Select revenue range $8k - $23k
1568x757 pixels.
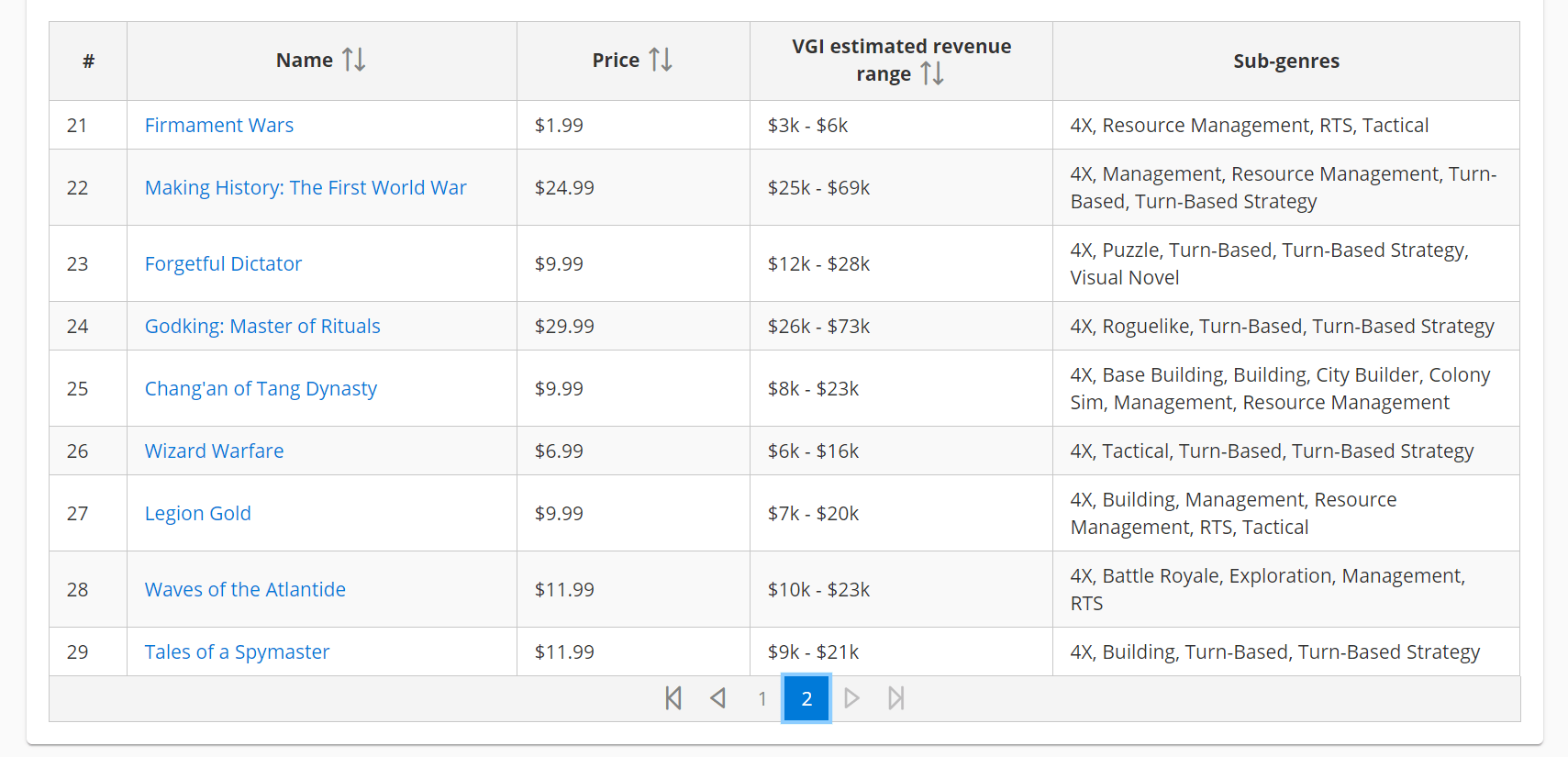[813, 388]
